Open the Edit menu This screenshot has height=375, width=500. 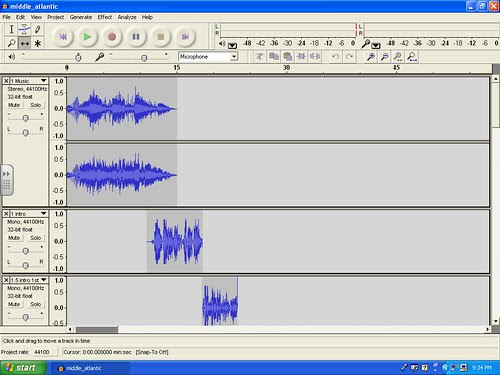tap(20, 17)
